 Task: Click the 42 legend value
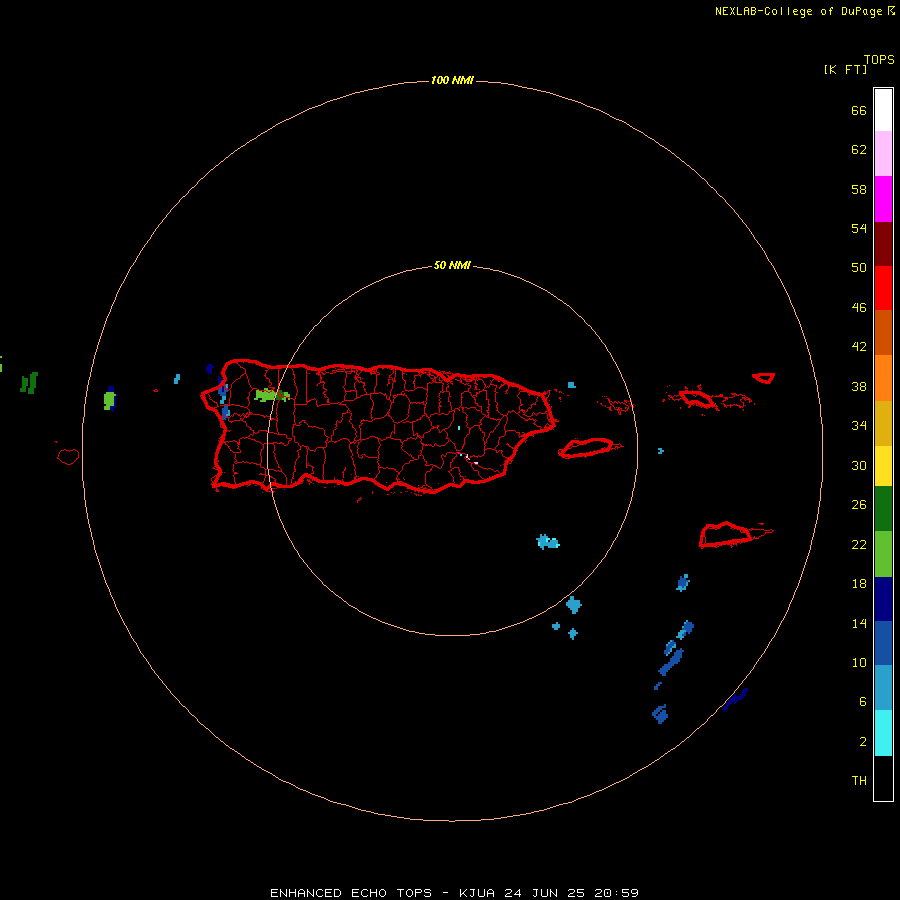pyautogui.click(x=859, y=347)
